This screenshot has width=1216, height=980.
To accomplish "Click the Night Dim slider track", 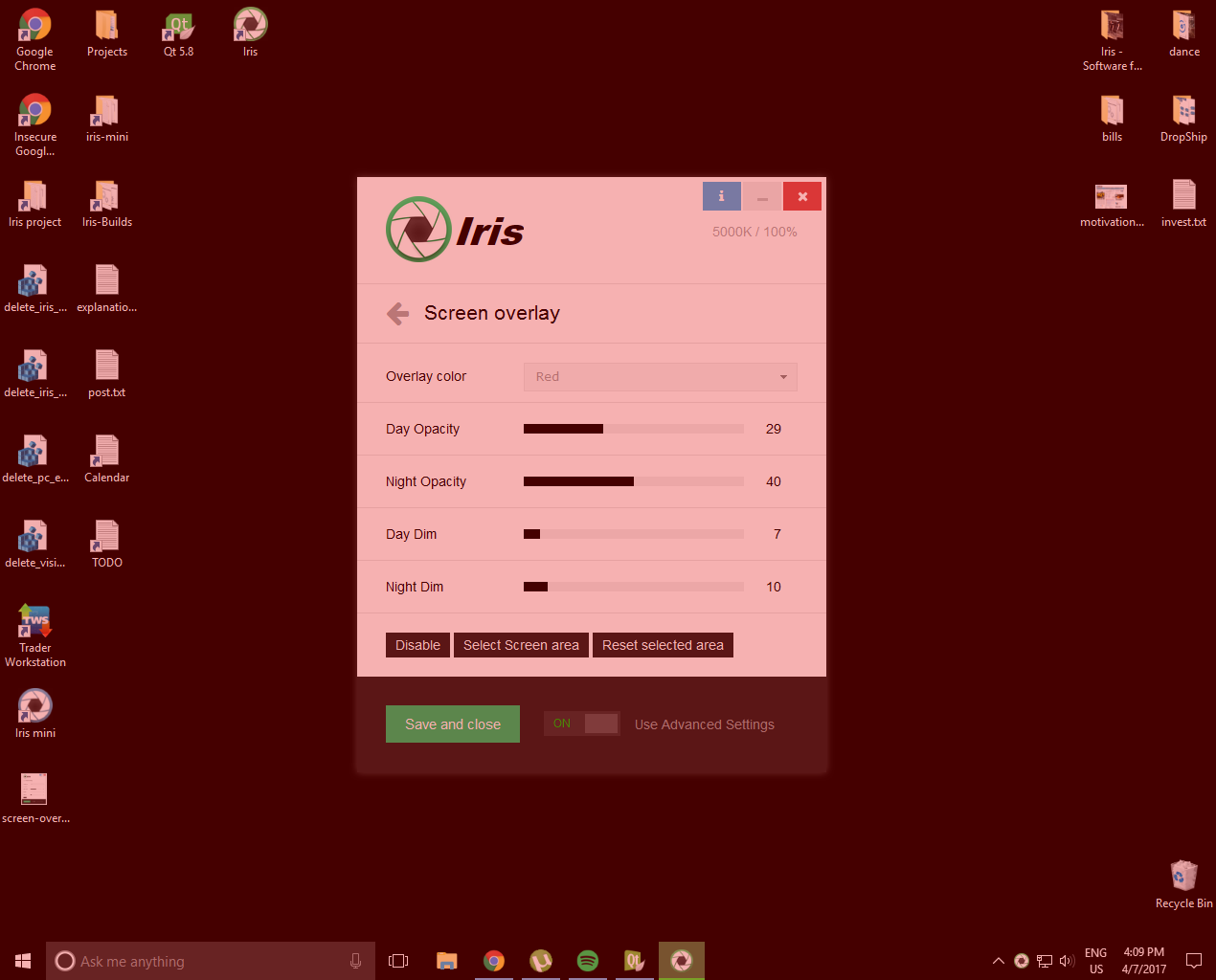I will pyautogui.click(x=634, y=587).
